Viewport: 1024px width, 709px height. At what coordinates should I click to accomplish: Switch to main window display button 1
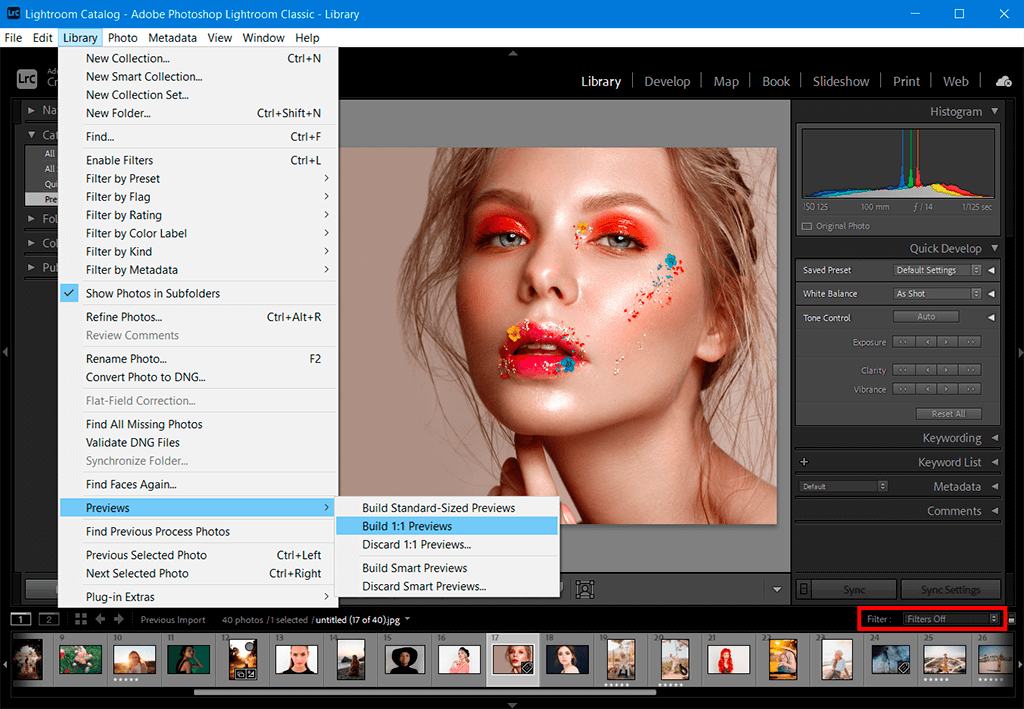point(21,619)
